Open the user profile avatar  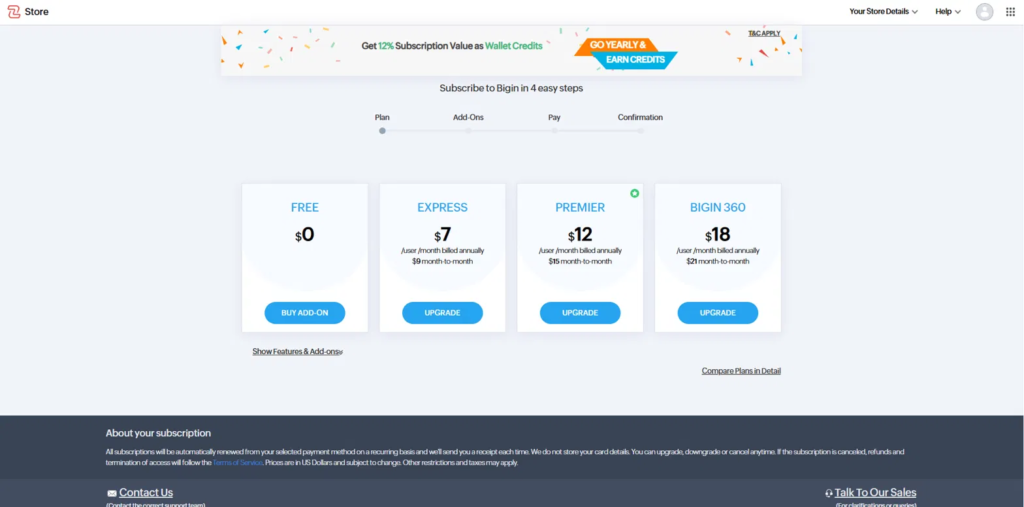pyautogui.click(x=984, y=11)
